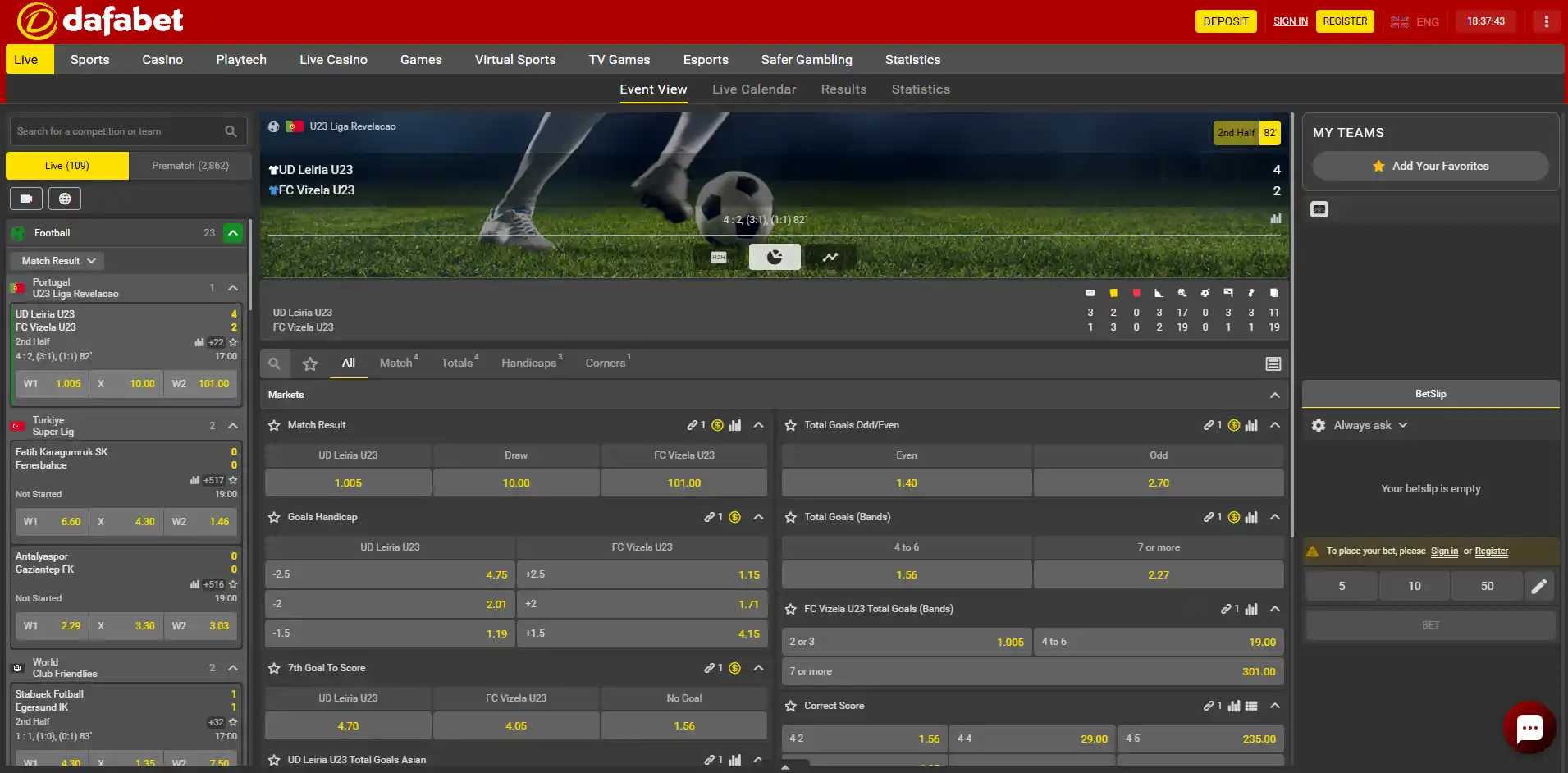
Task: Collapse Turkiye Super Lig league
Action: point(233,426)
